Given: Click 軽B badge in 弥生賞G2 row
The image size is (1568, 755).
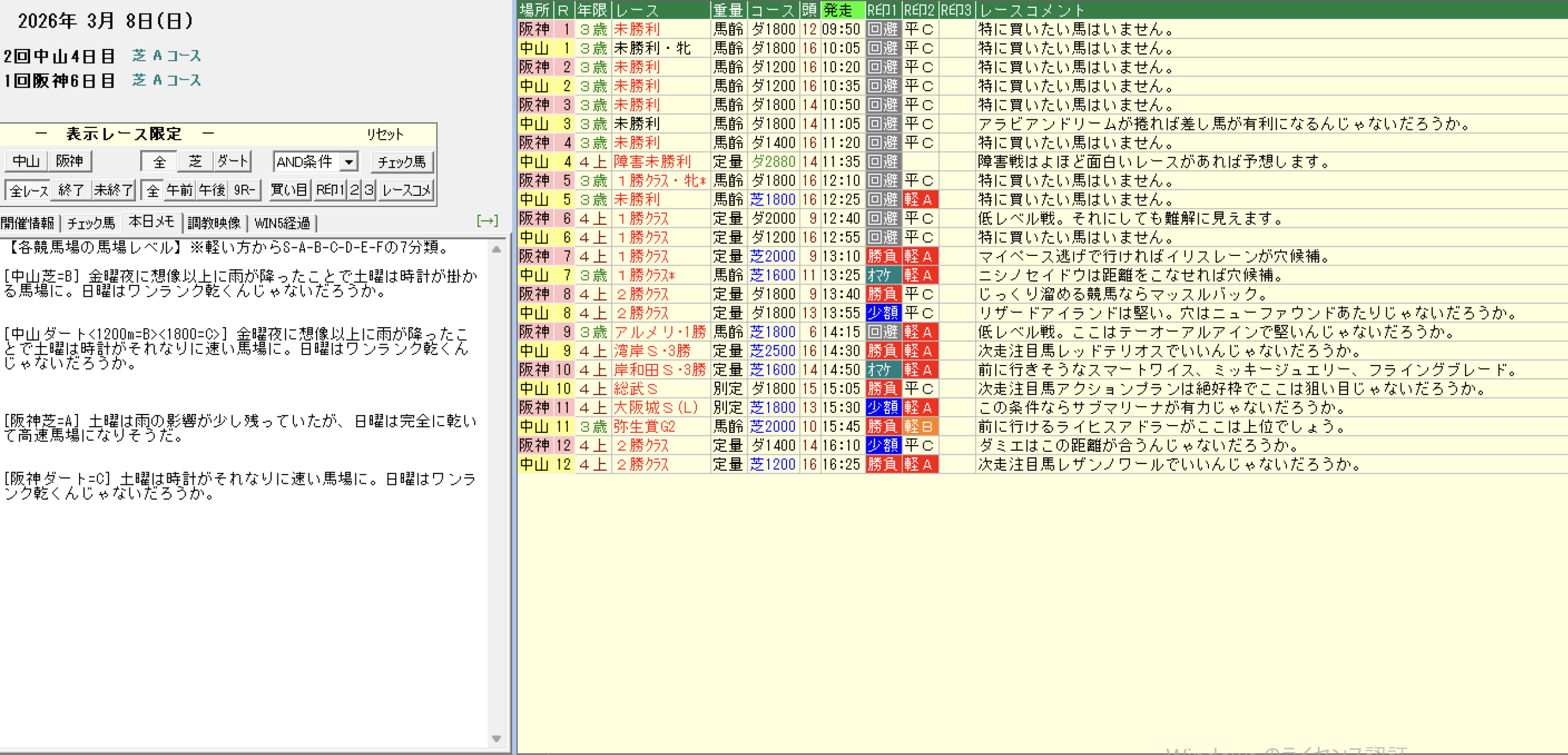Looking at the screenshot, I should (x=919, y=426).
